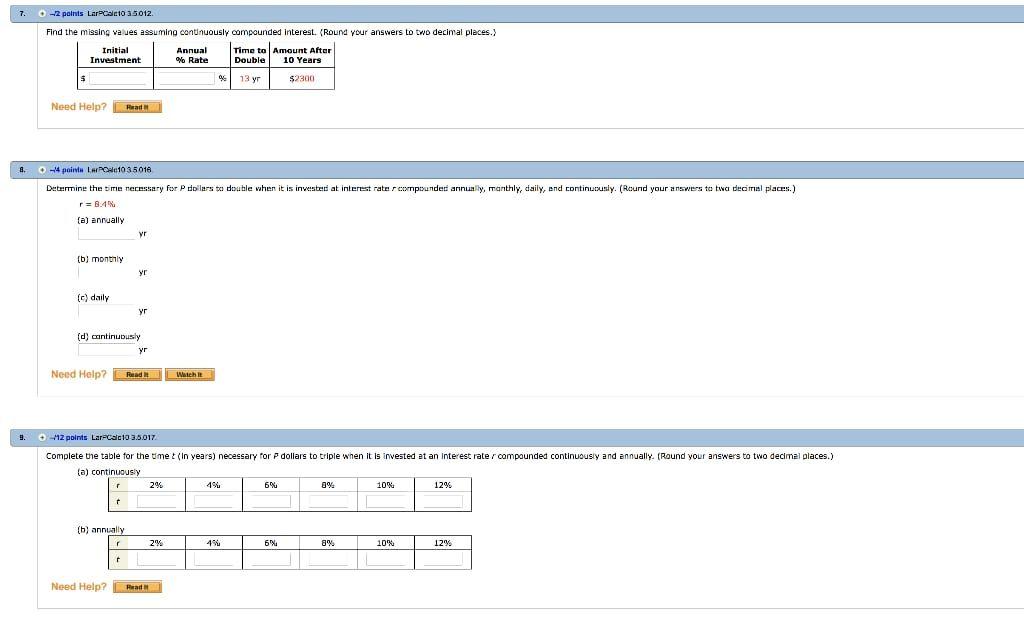Click the "LarPCalc10 3.5.017." label
This screenshot has height=630, width=1024.
124,437
